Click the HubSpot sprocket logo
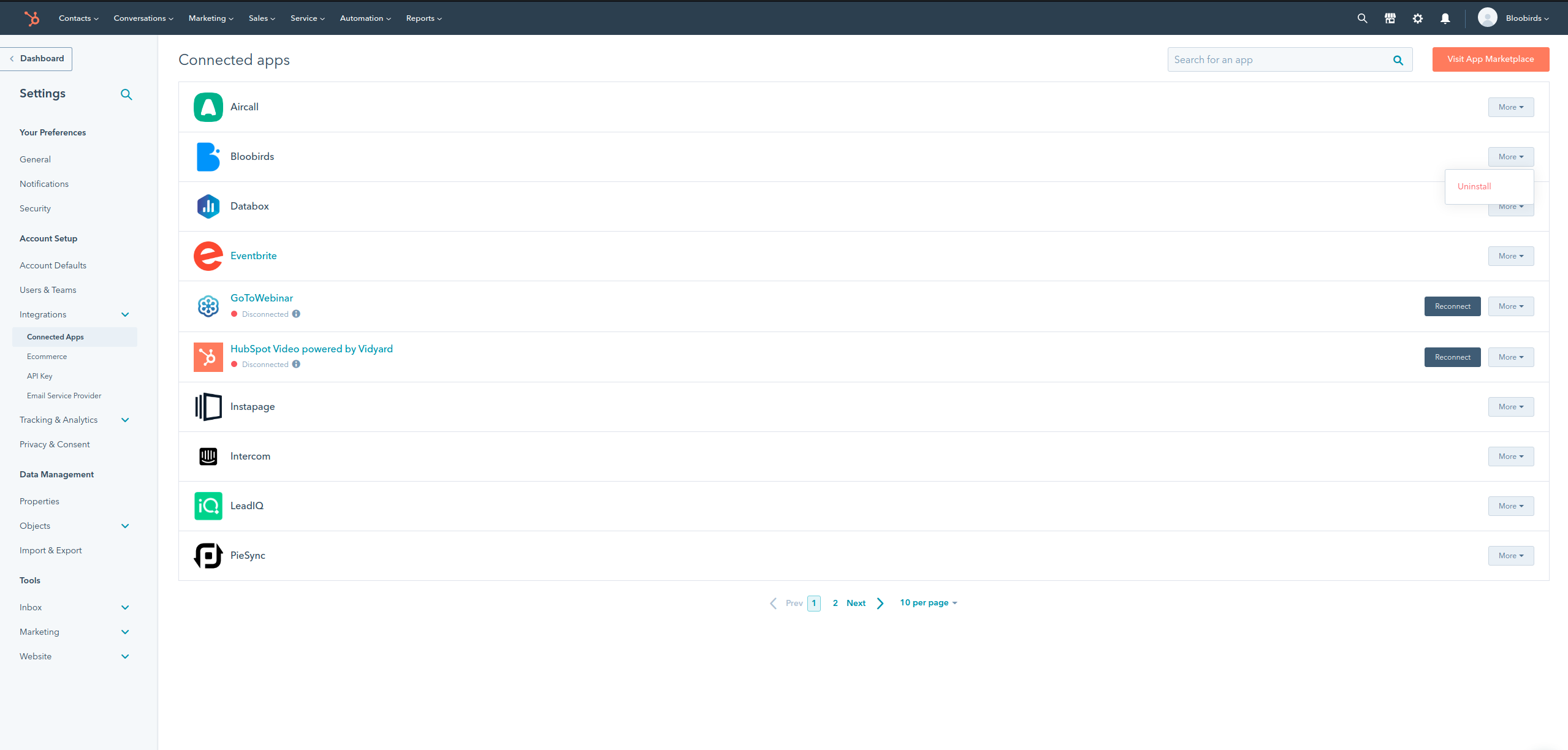 pyautogui.click(x=32, y=18)
